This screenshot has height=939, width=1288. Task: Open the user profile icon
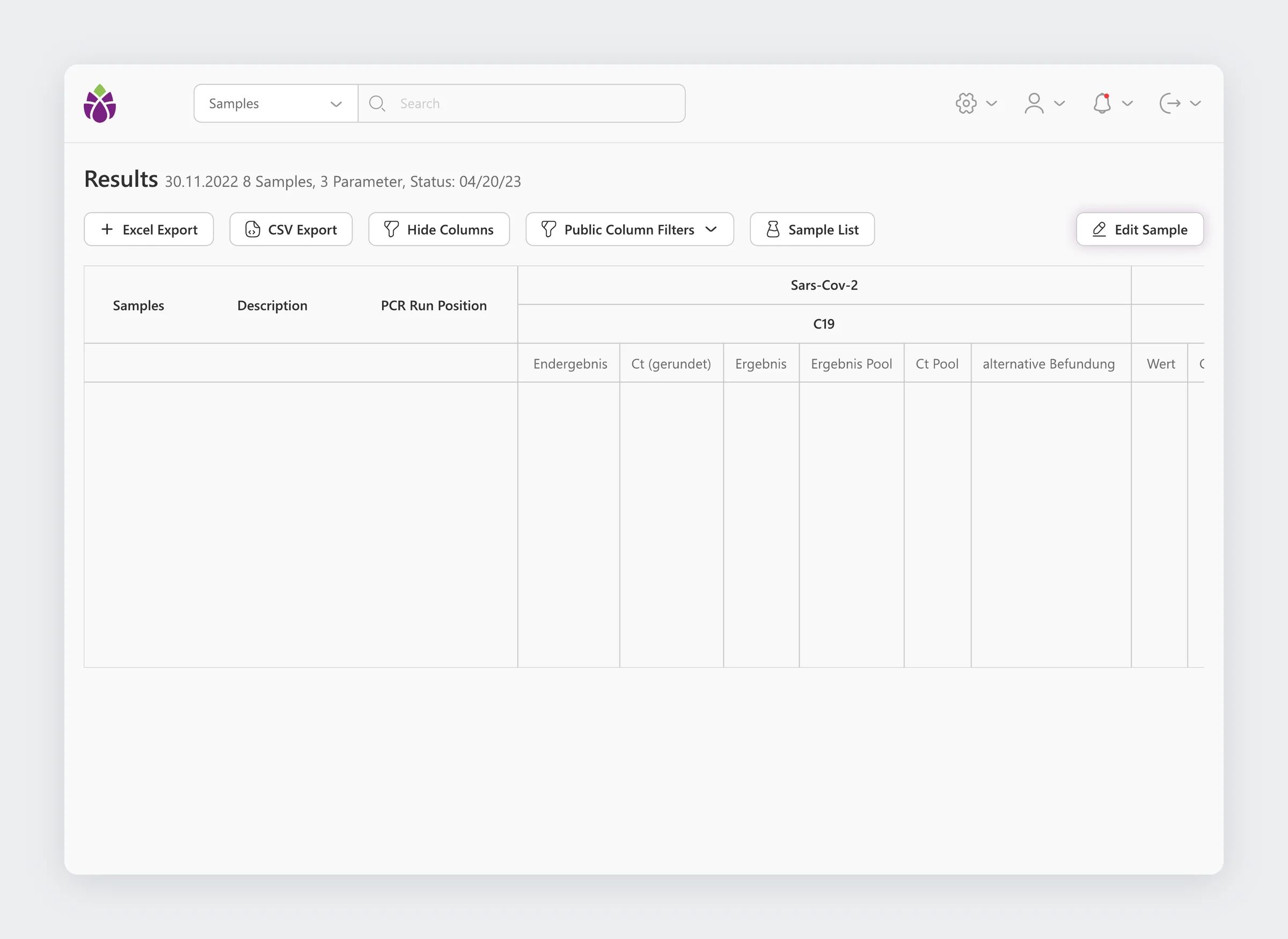1034,104
